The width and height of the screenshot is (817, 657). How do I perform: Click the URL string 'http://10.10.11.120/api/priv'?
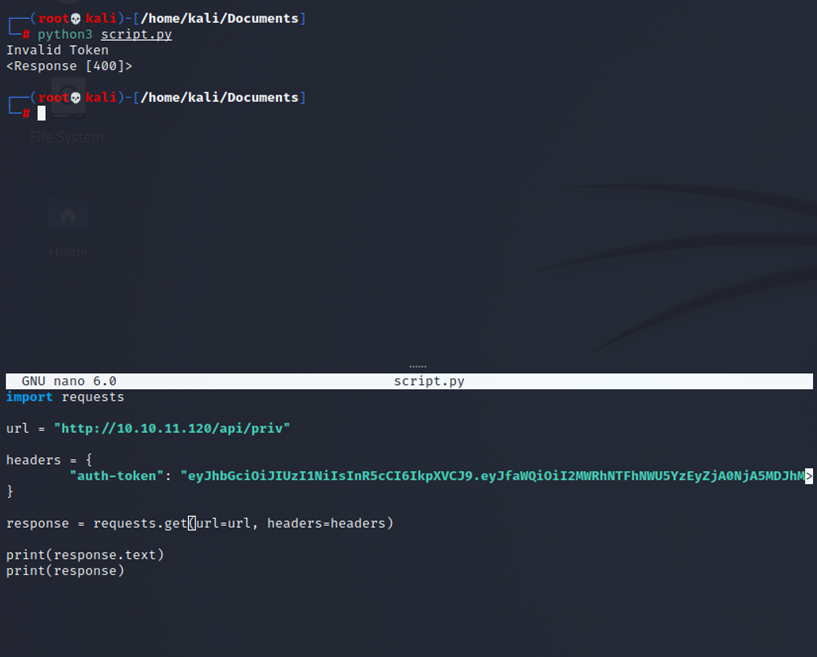tap(172, 428)
